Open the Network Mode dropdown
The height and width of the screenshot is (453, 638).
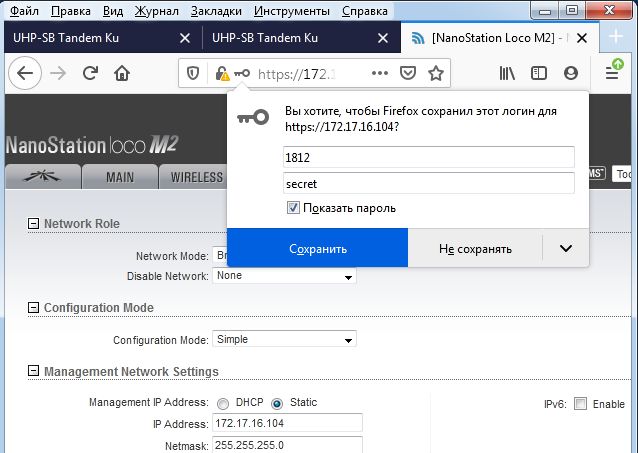point(220,256)
